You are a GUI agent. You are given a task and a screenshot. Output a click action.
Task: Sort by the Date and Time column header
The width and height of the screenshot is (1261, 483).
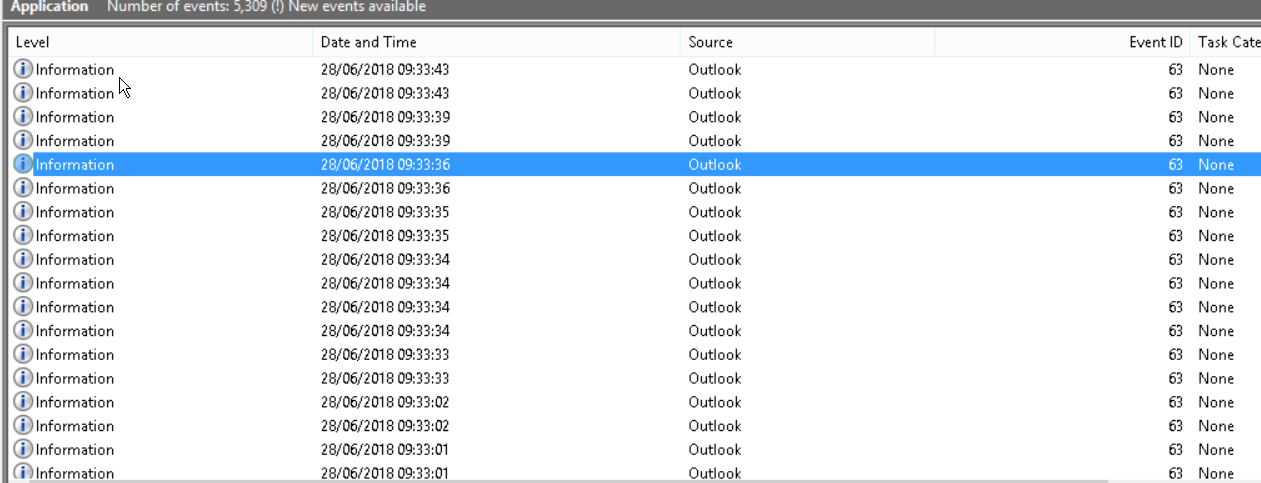click(x=497, y=42)
